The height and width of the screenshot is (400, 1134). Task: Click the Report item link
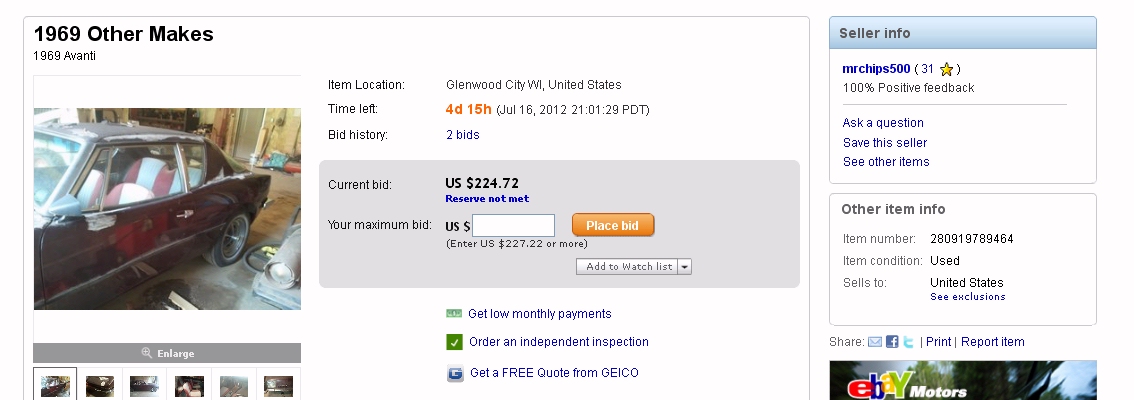[x=992, y=341]
